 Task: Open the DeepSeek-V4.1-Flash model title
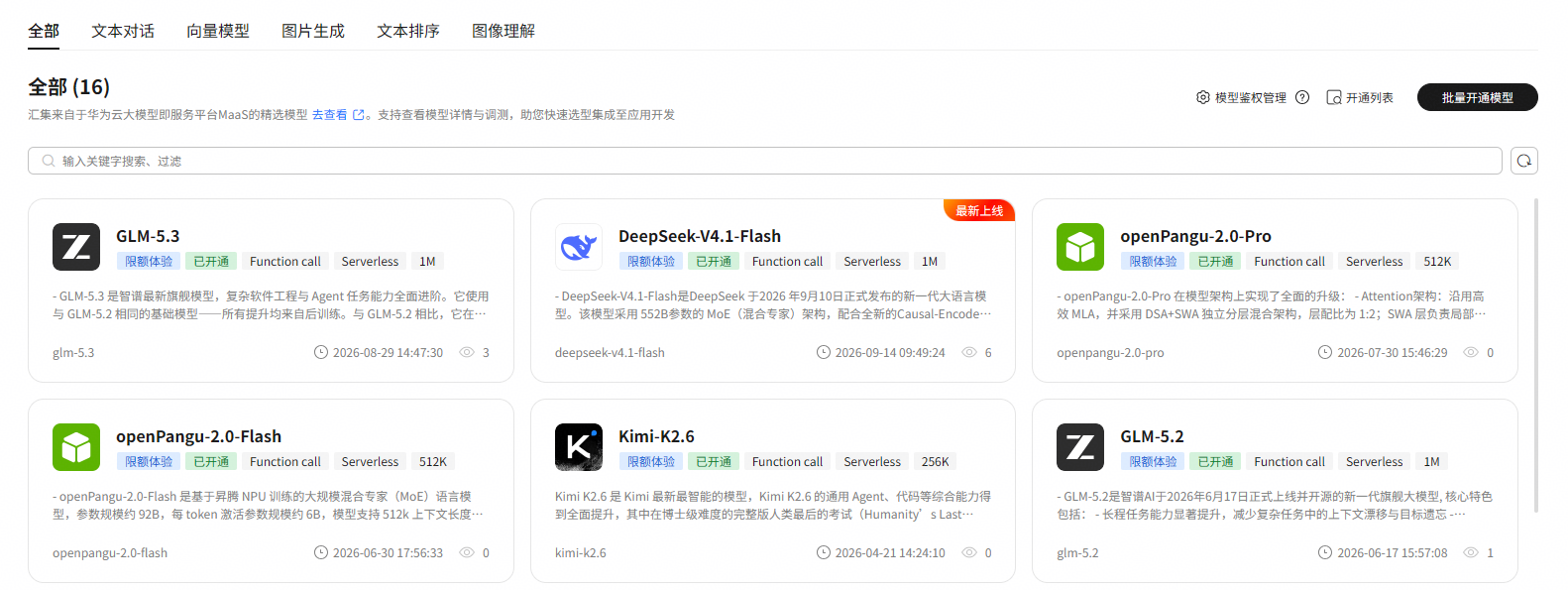click(700, 236)
